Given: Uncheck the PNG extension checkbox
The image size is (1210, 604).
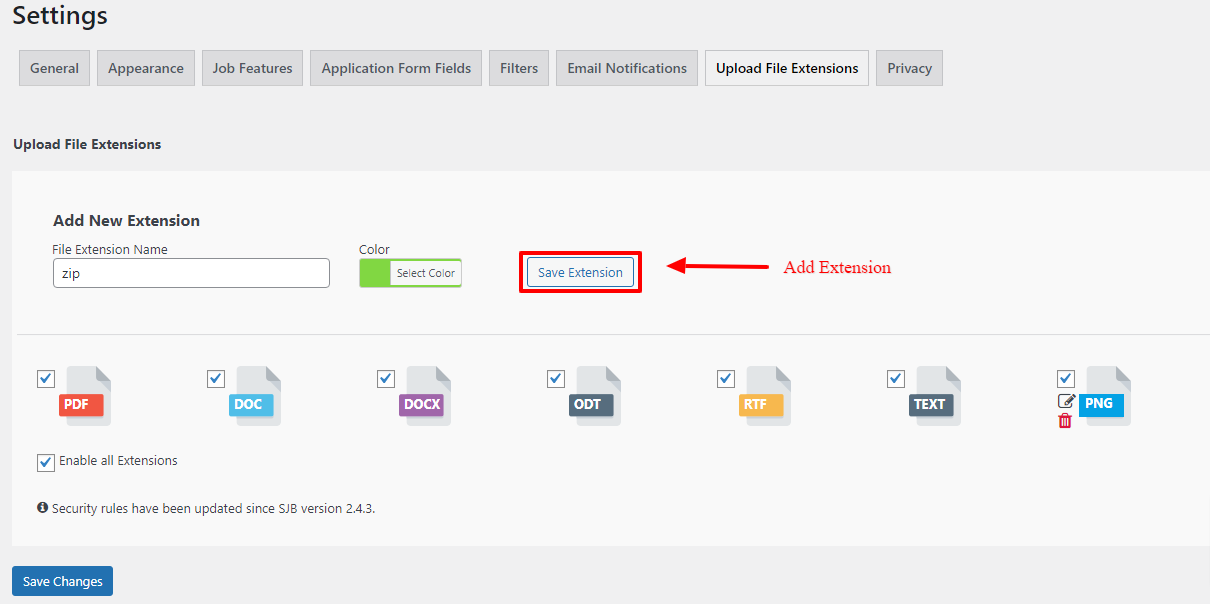Looking at the screenshot, I should [x=1066, y=379].
